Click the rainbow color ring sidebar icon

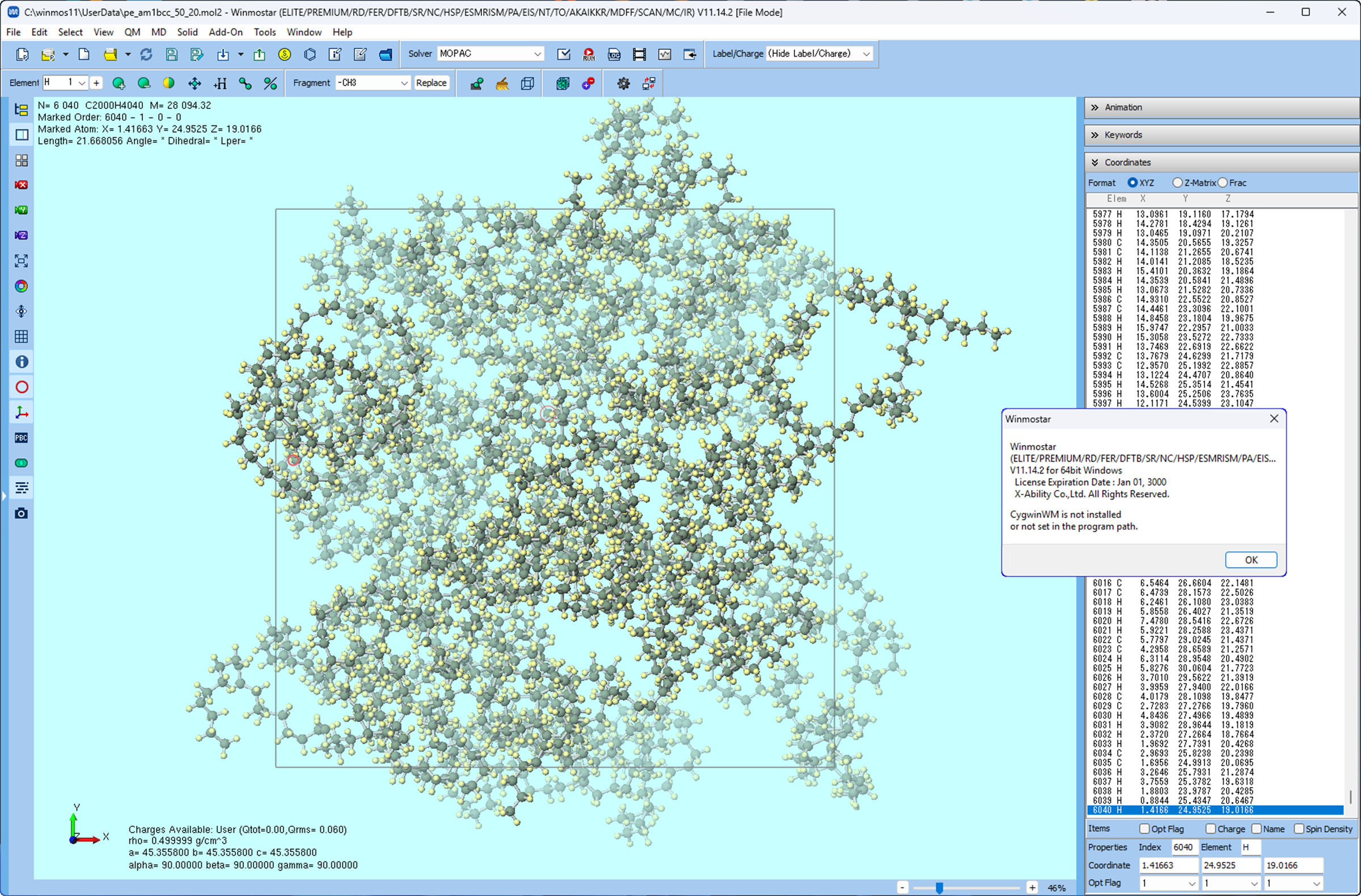point(21,286)
